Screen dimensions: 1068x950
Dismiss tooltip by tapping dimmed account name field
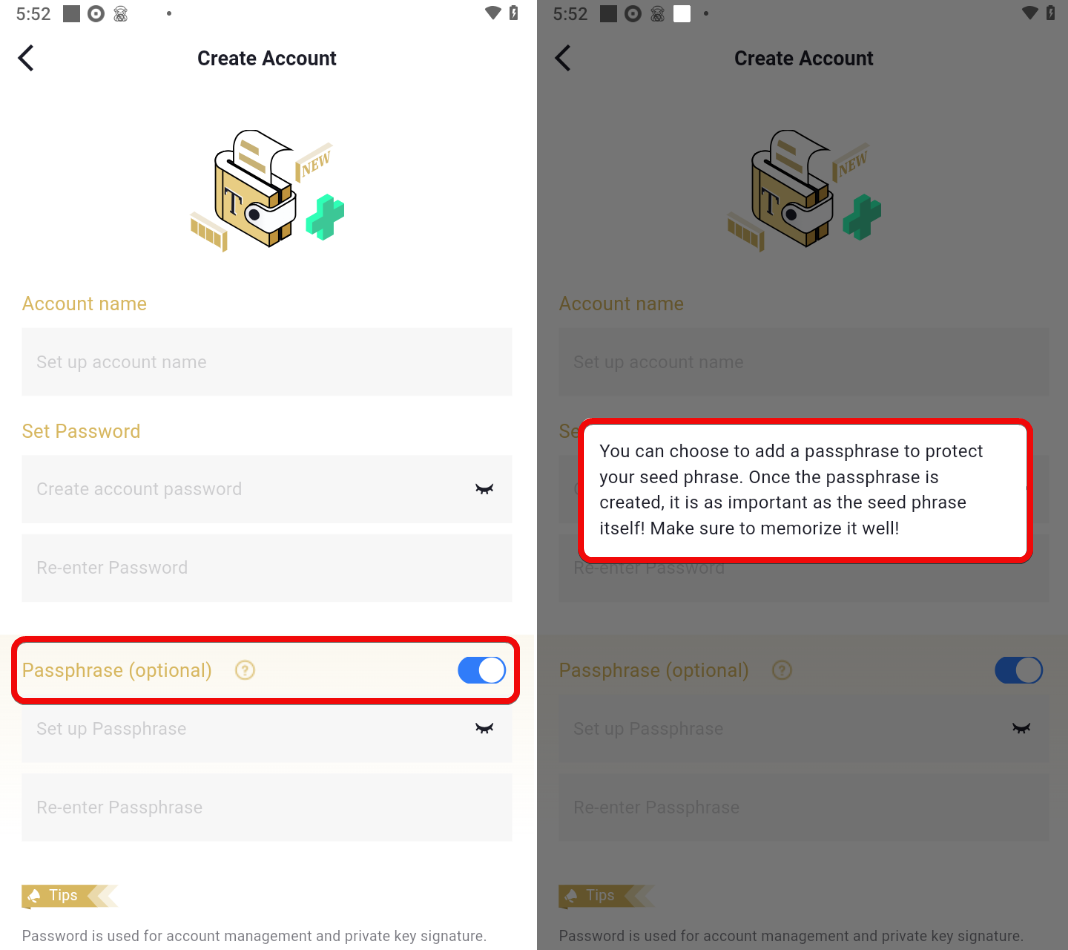tap(804, 362)
